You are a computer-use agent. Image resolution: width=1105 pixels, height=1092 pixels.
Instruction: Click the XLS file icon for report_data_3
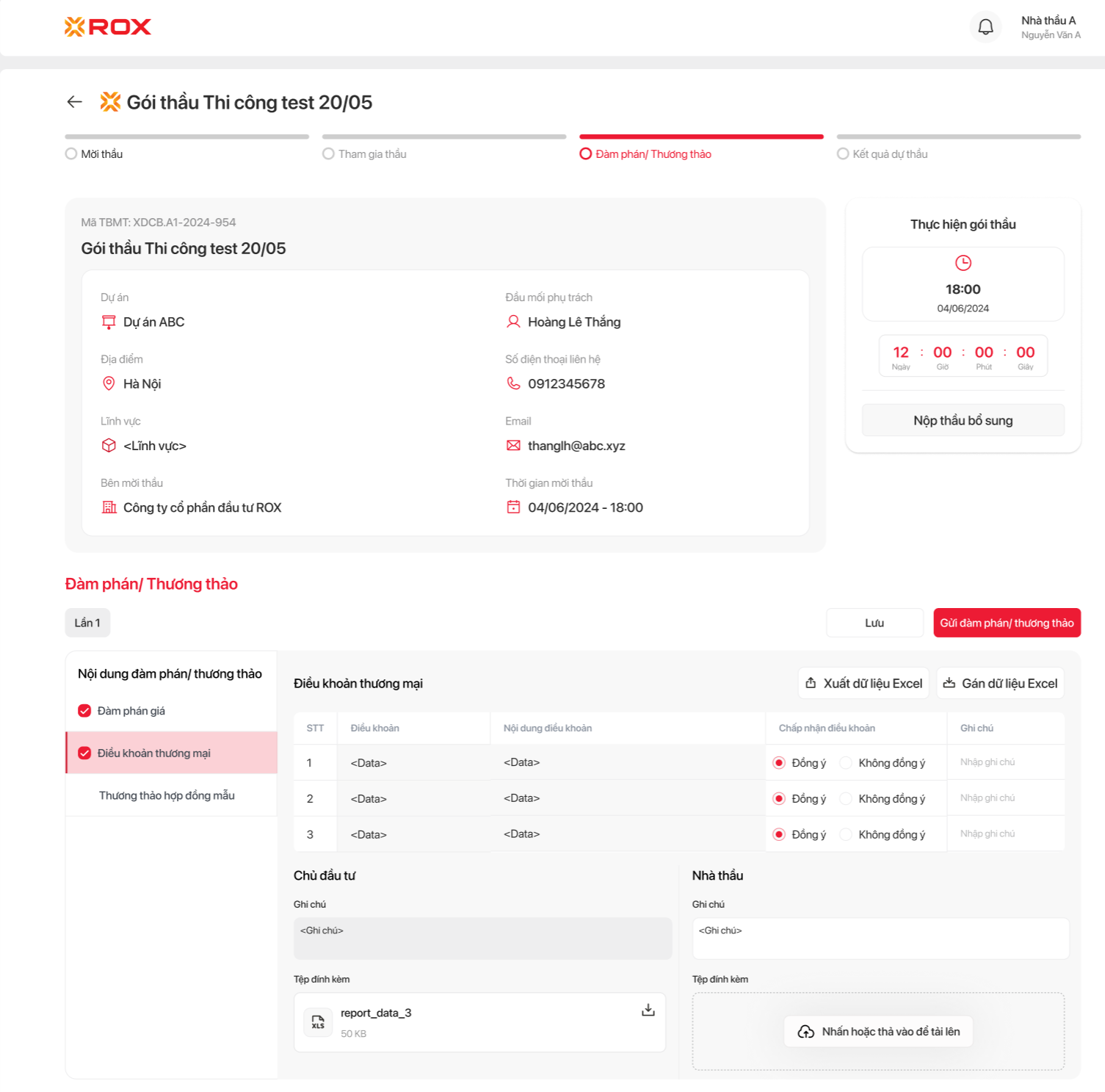318,1022
